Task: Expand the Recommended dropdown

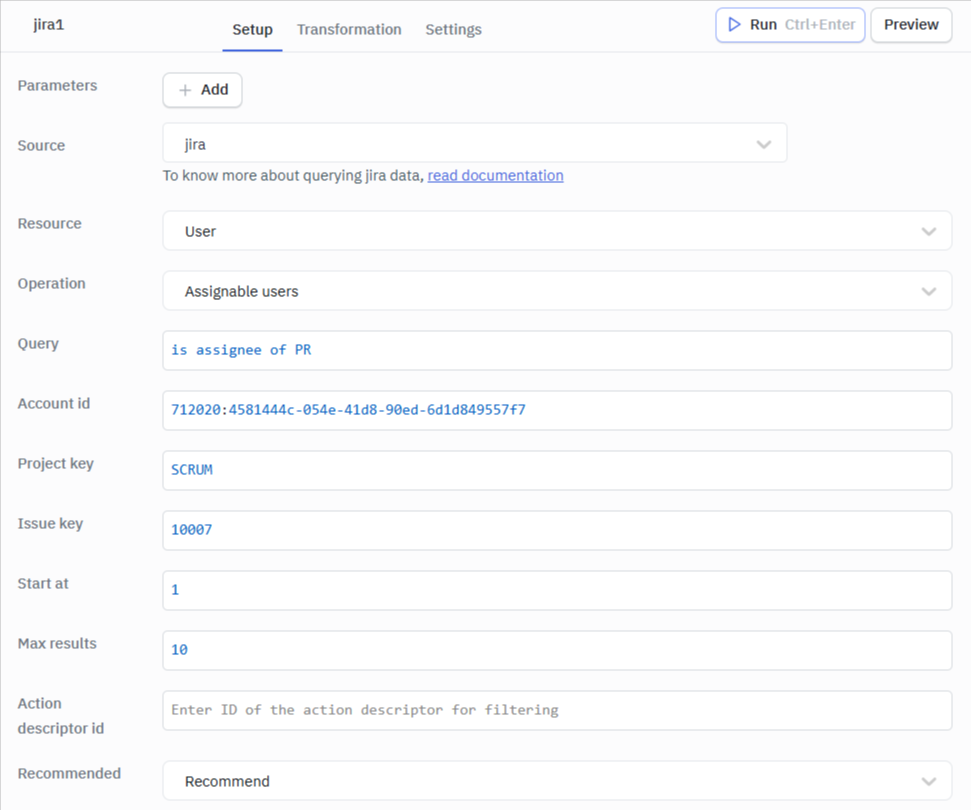Action: 557,781
